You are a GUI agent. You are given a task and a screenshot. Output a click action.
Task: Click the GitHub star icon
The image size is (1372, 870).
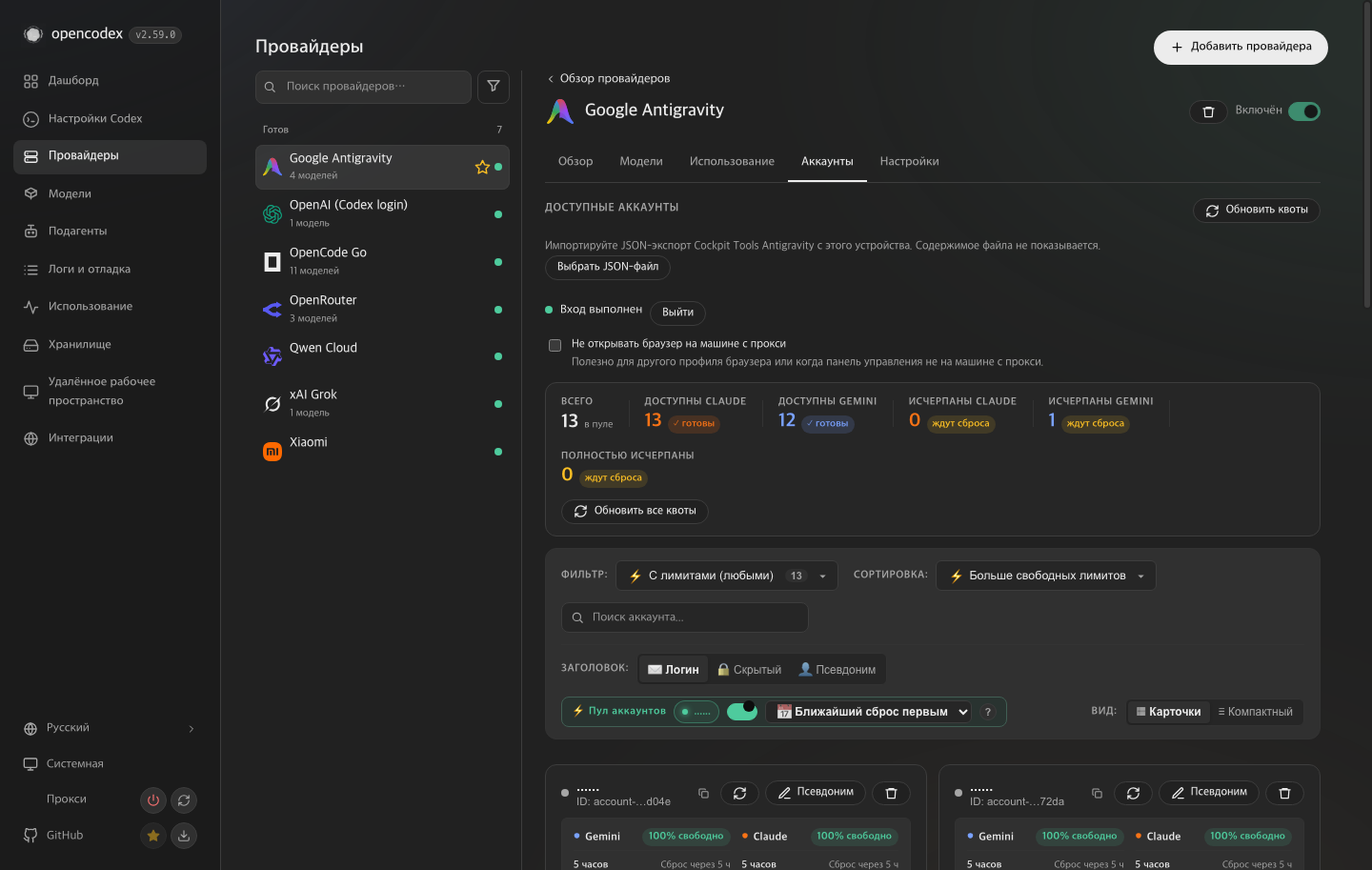pyautogui.click(x=153, y=836)
